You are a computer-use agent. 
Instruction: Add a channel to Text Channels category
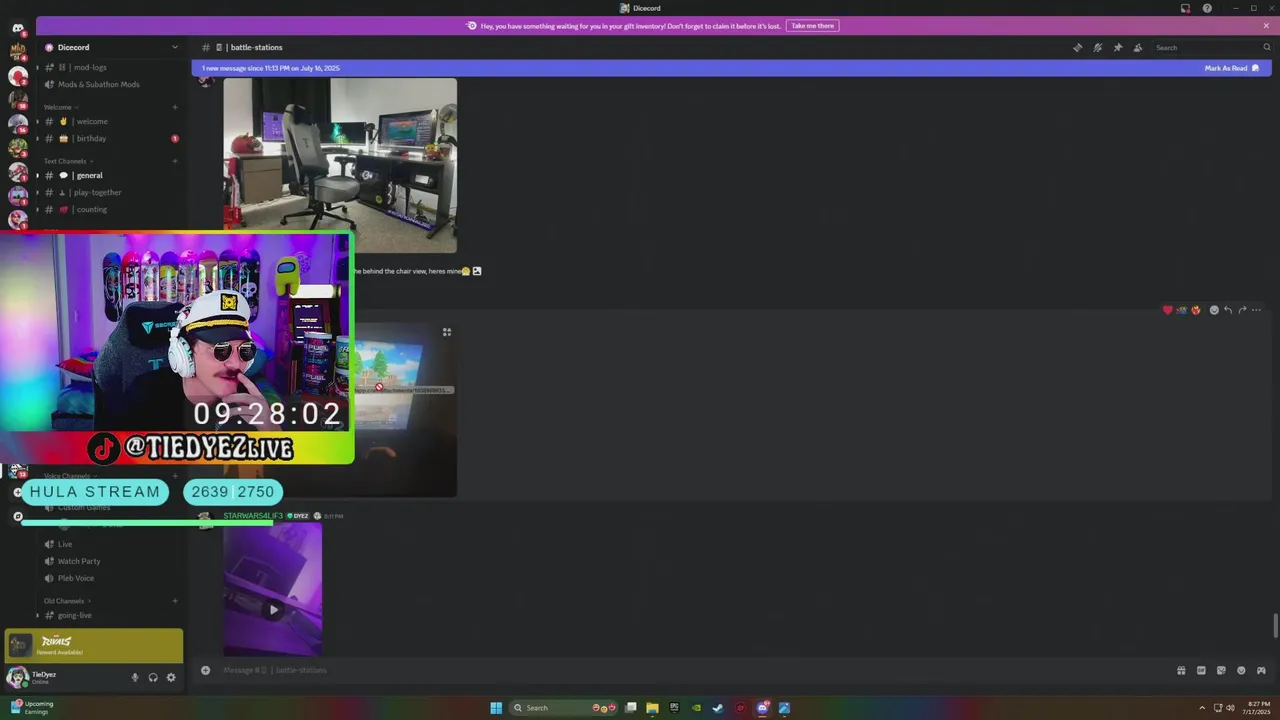coord(175,161)
